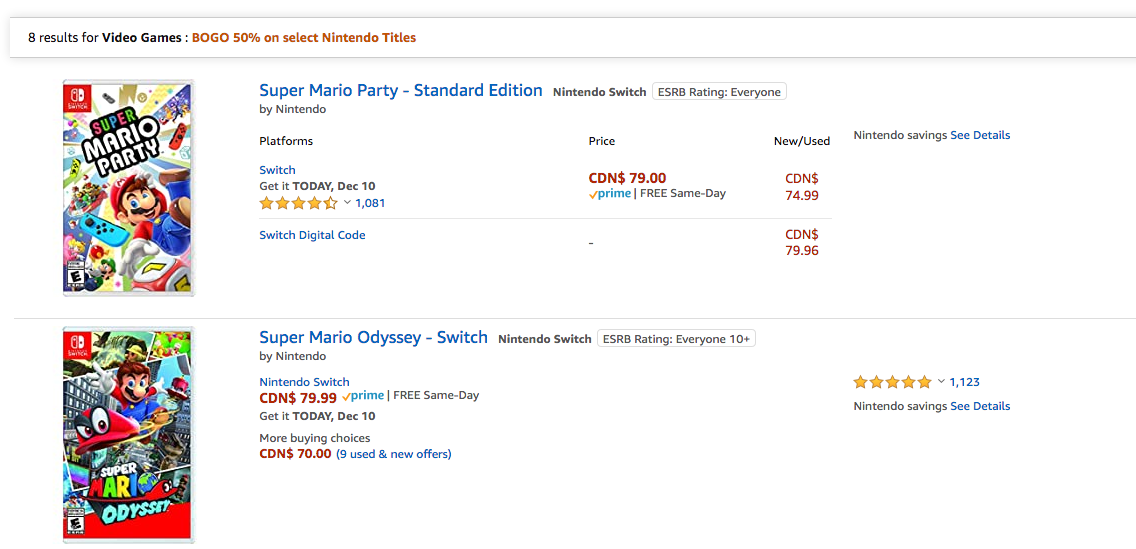
Task: Click the CDN$ 79.96 digital code price
Action: (x=802, y=243)
